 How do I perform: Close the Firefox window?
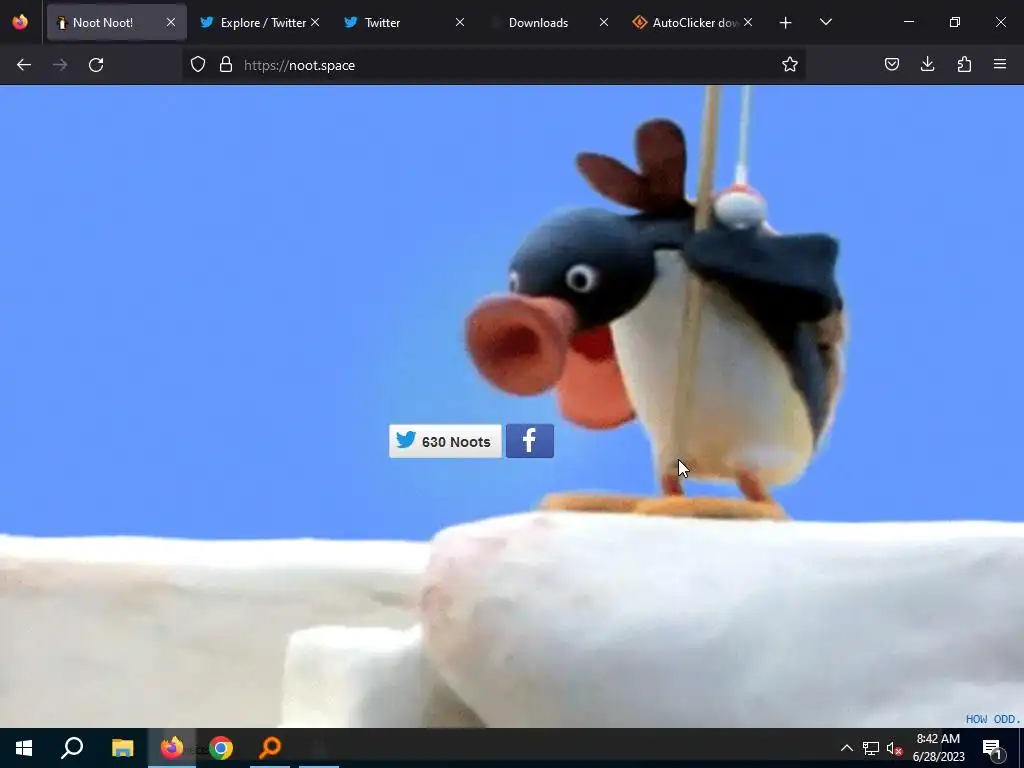(1000, 22)
